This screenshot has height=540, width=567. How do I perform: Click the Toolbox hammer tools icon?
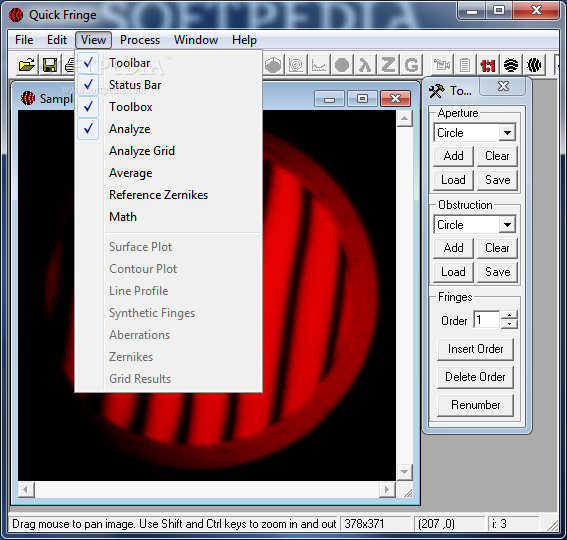(x=436, y=91)
